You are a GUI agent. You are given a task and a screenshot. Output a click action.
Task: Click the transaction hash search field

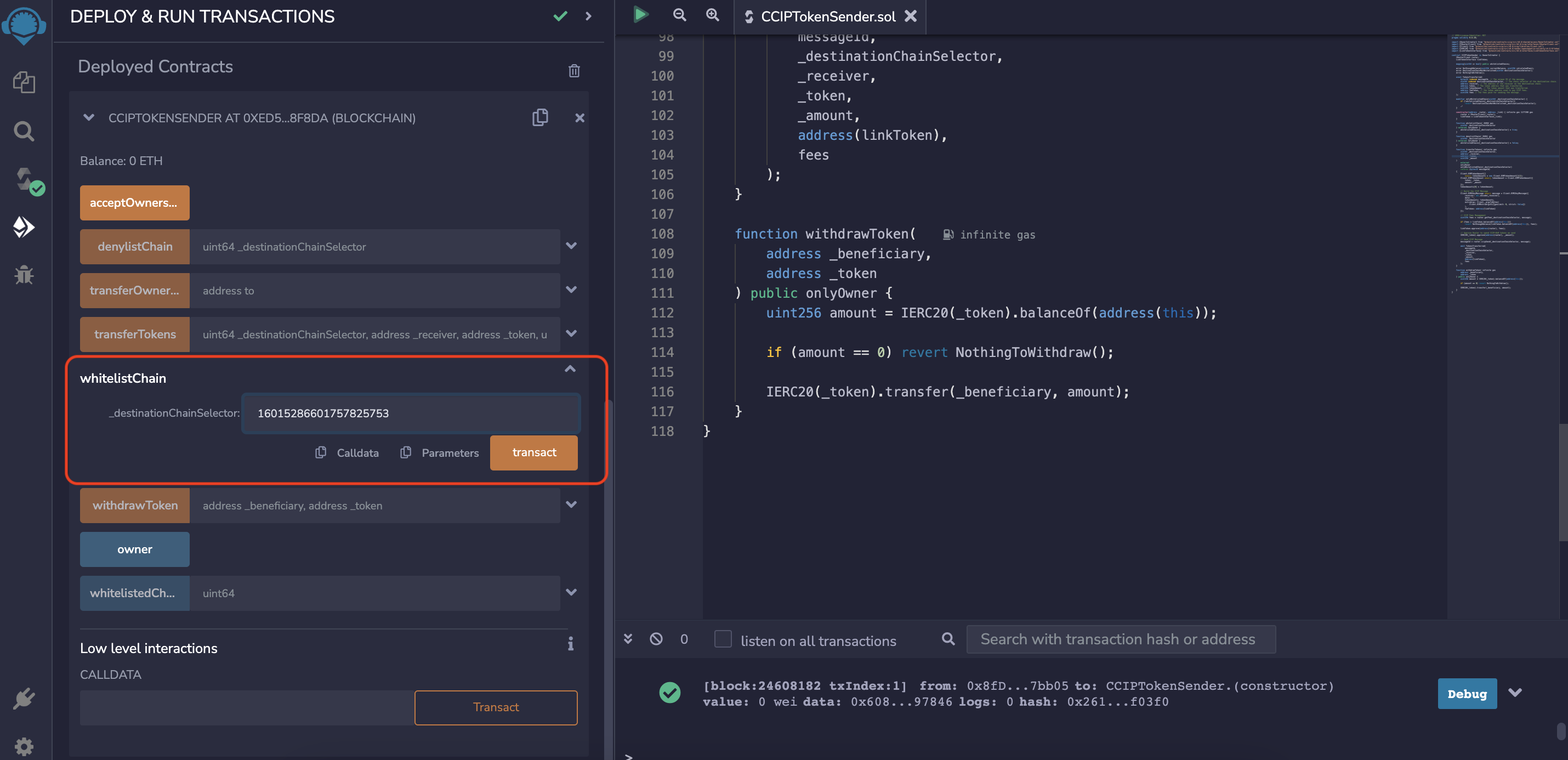click(x=1120, y=639)
